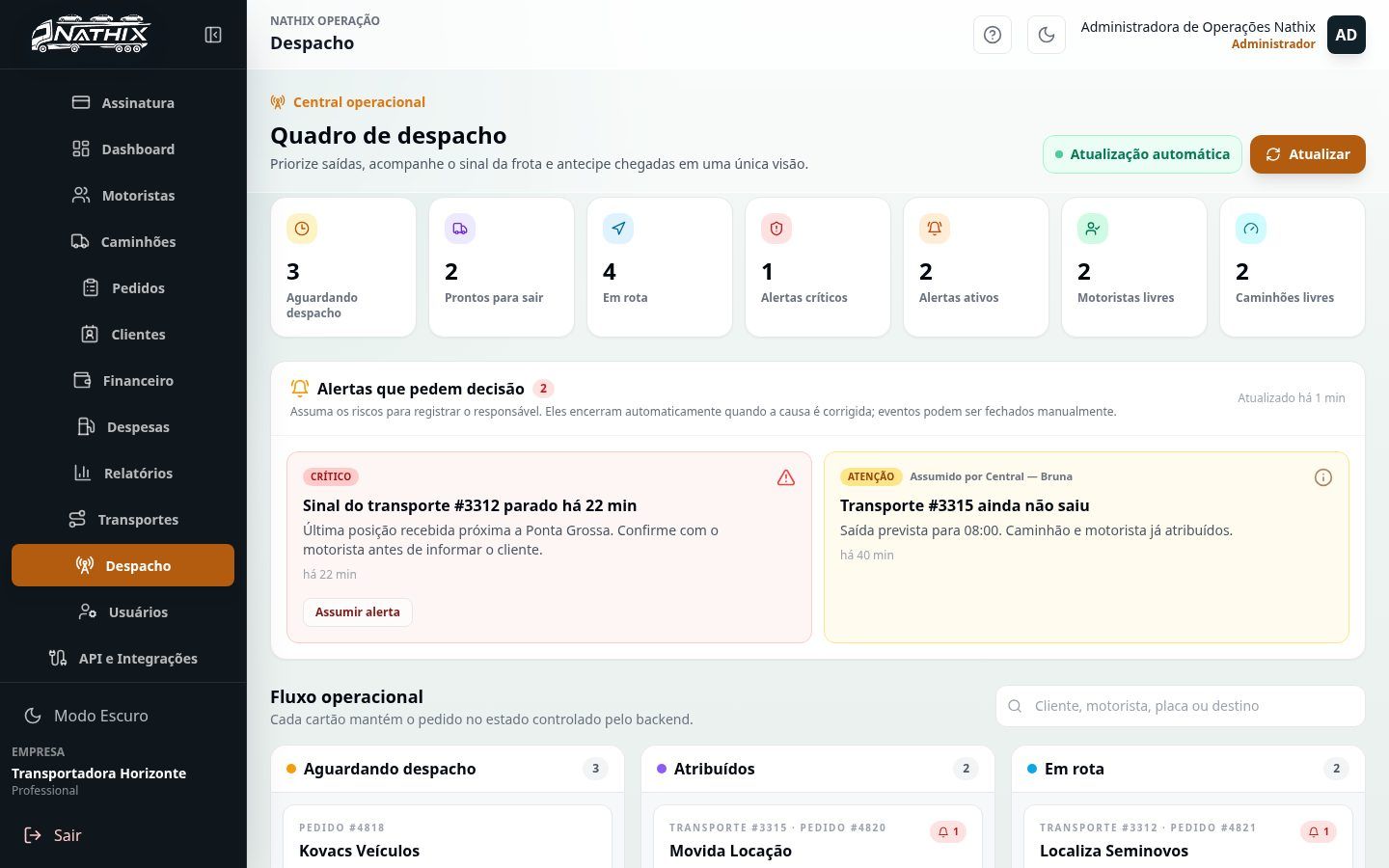Go to Dashboard page

[x=123, y=149]
